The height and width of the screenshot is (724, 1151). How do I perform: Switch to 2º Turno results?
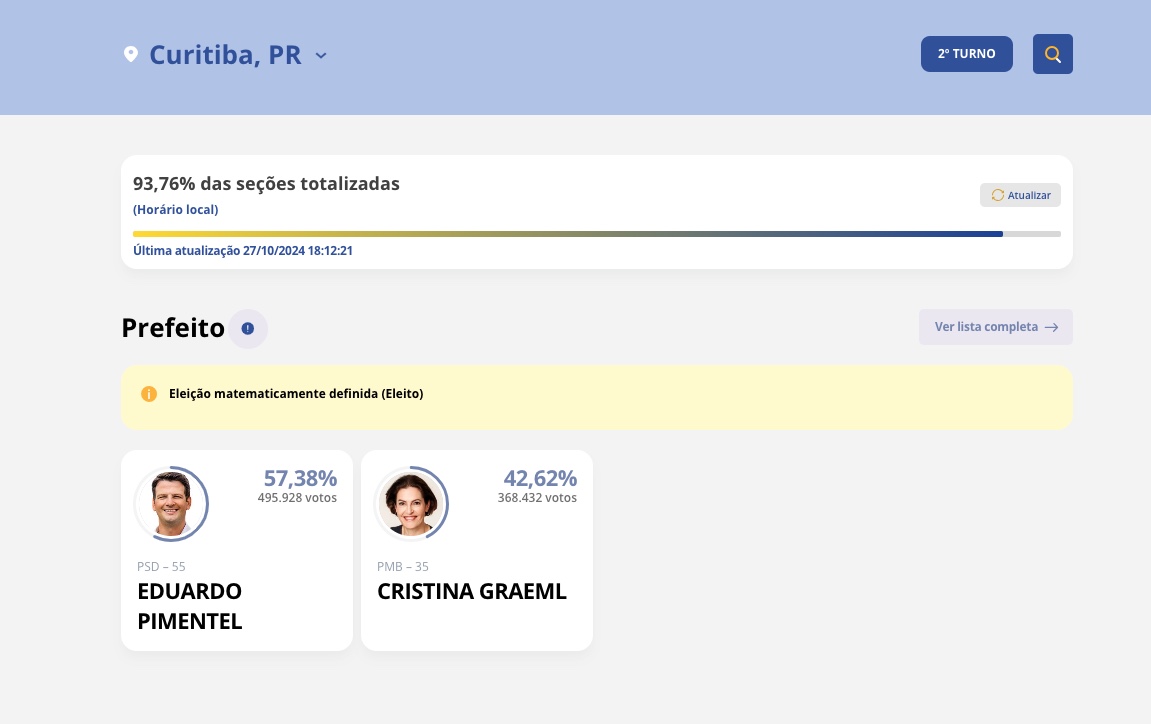coord(966,54)
